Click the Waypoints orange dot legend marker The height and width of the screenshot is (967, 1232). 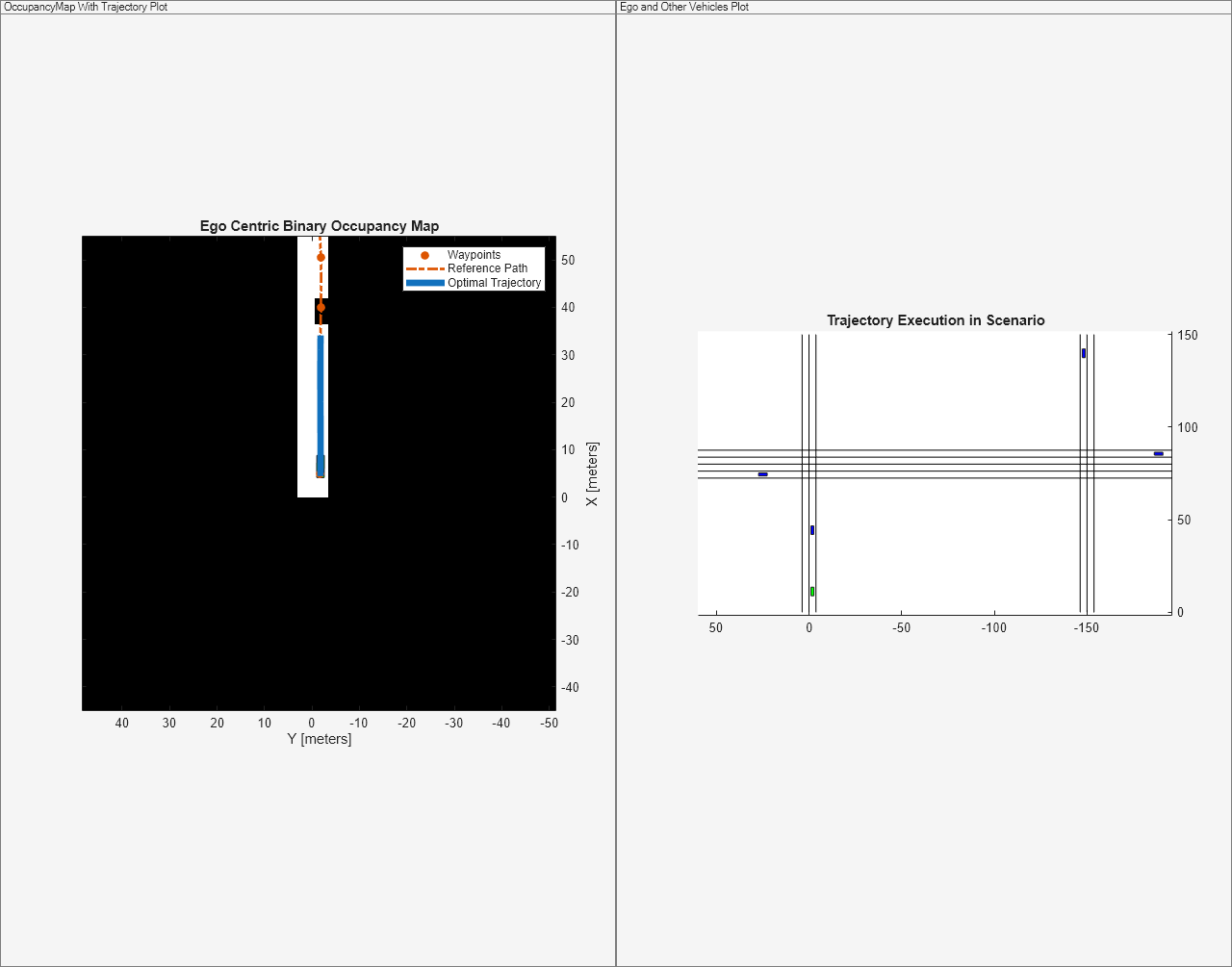pos(424,255)
